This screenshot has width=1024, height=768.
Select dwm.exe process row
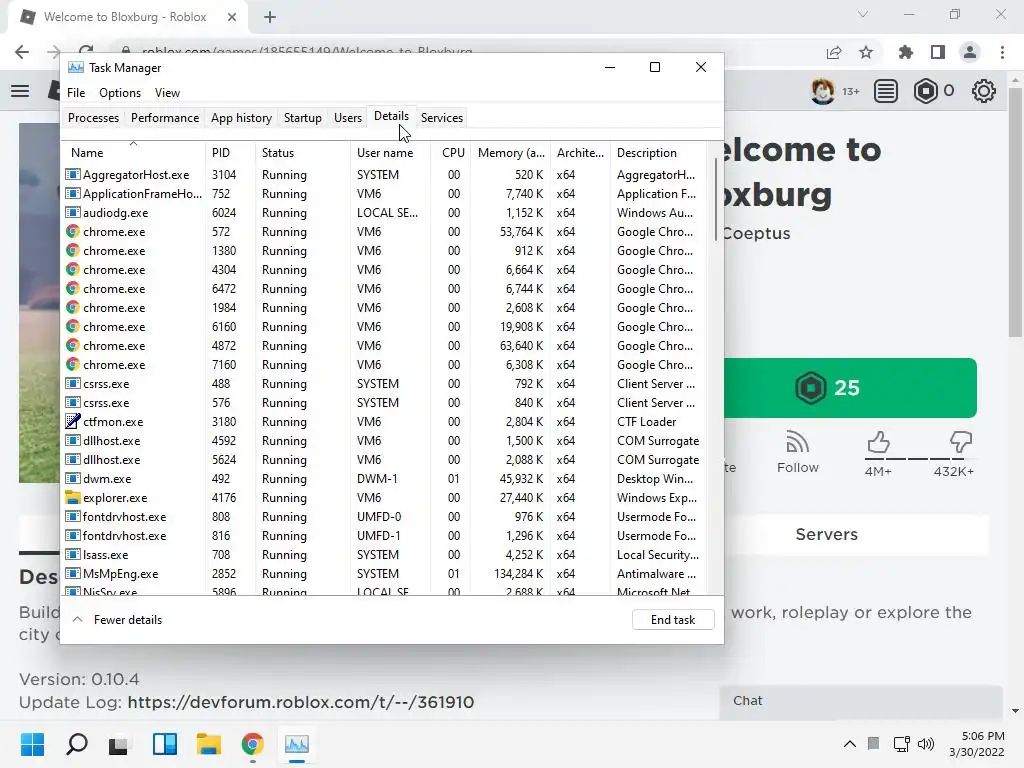coord(385,479)
